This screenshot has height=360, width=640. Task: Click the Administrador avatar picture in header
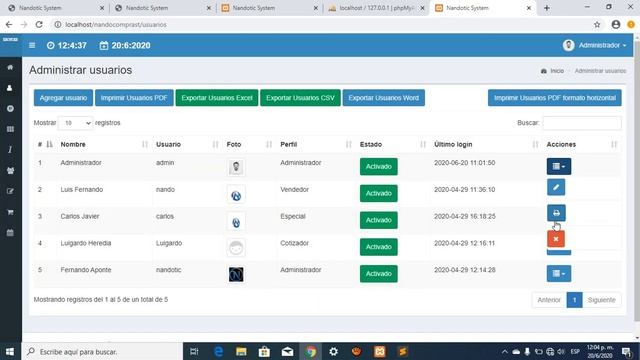[569, 45]
